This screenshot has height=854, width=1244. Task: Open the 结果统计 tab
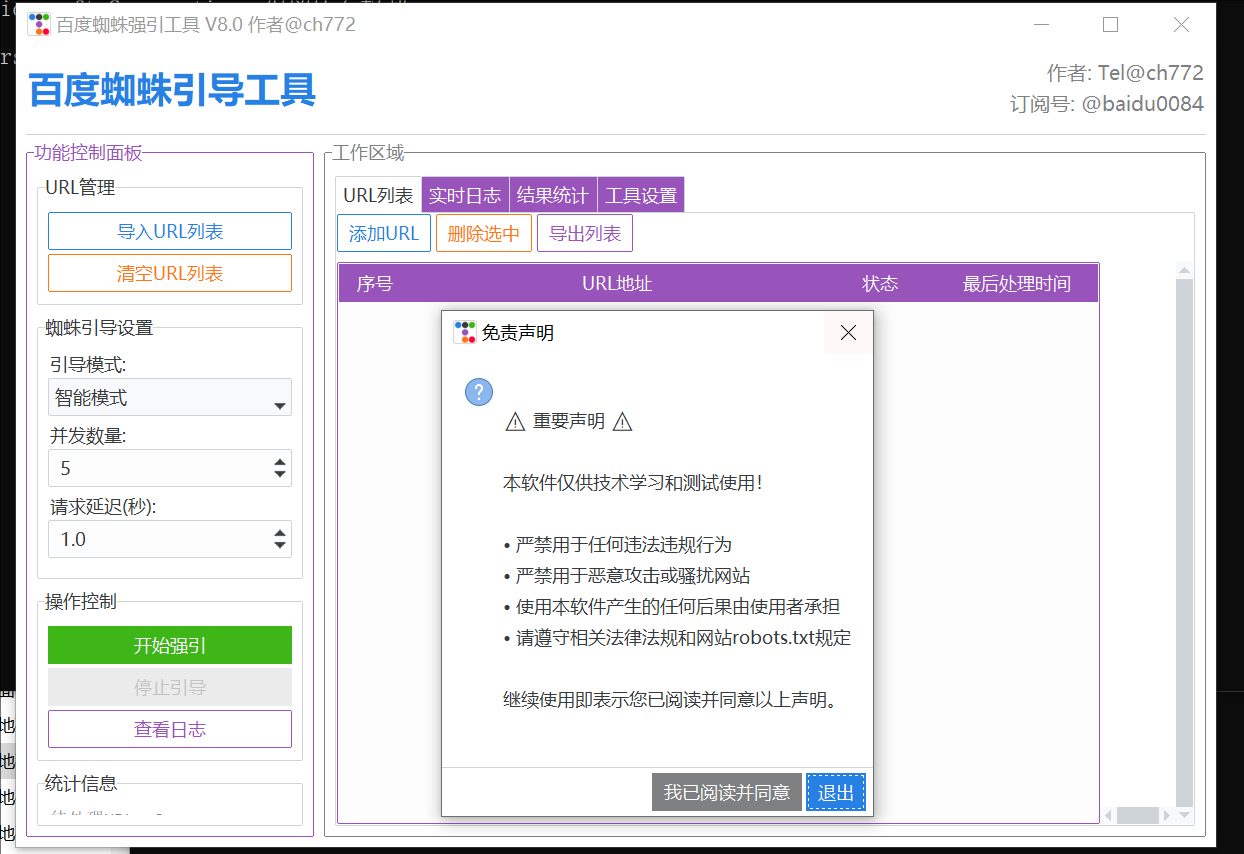point(553,195)
